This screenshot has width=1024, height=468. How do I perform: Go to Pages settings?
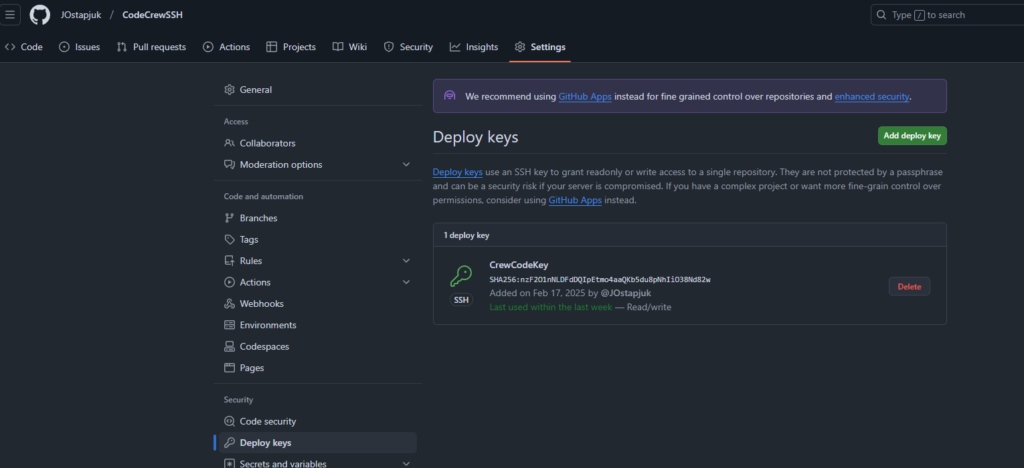(317, 367)
